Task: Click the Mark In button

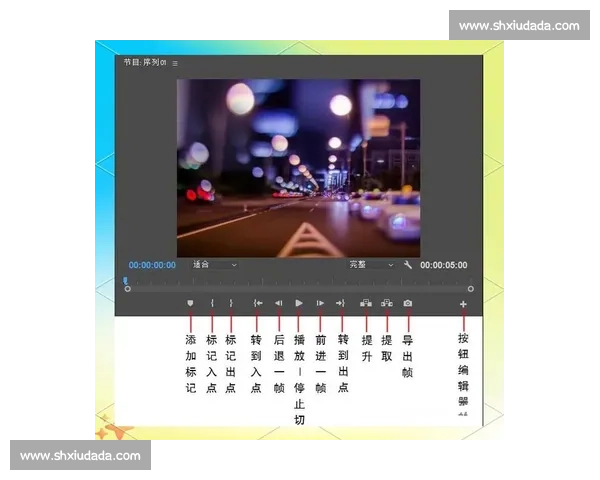Action: coord(211,303)
